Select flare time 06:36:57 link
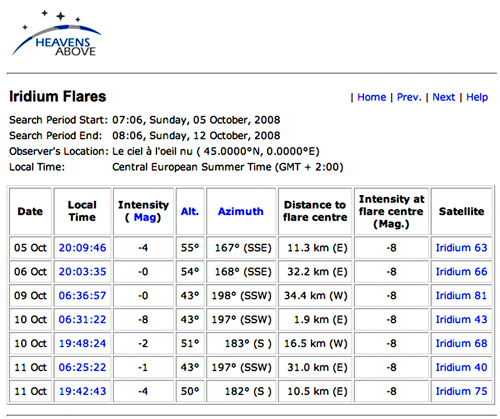The image size is (500, 419). (82, 296)
